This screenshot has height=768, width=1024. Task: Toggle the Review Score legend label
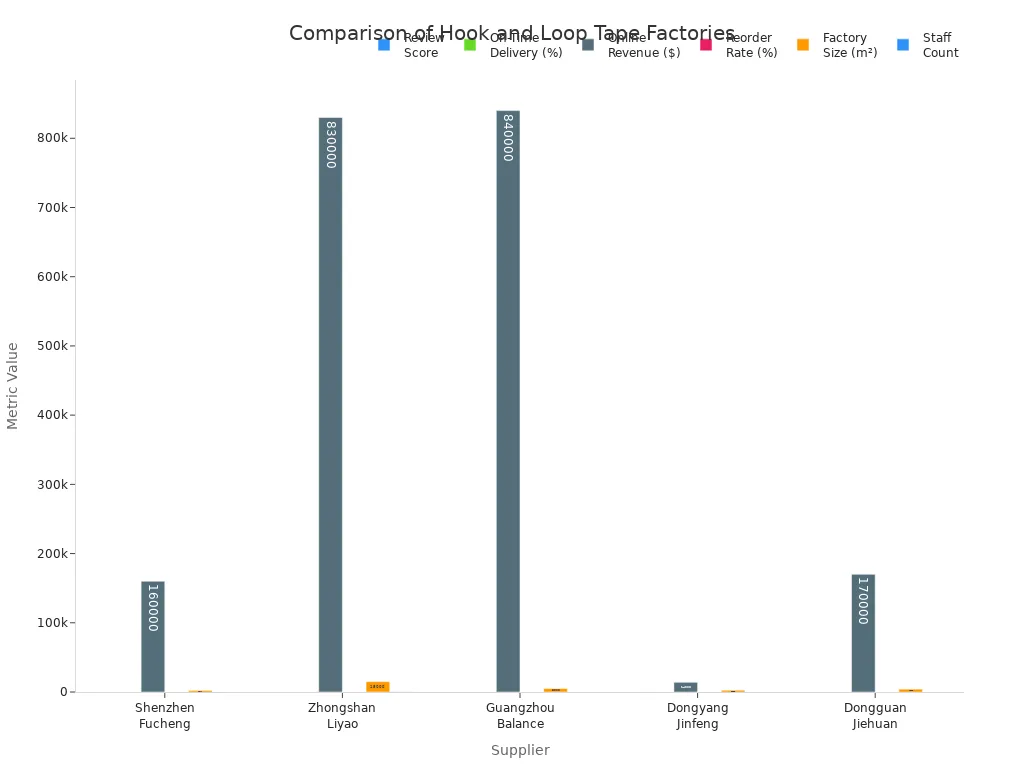422,45
